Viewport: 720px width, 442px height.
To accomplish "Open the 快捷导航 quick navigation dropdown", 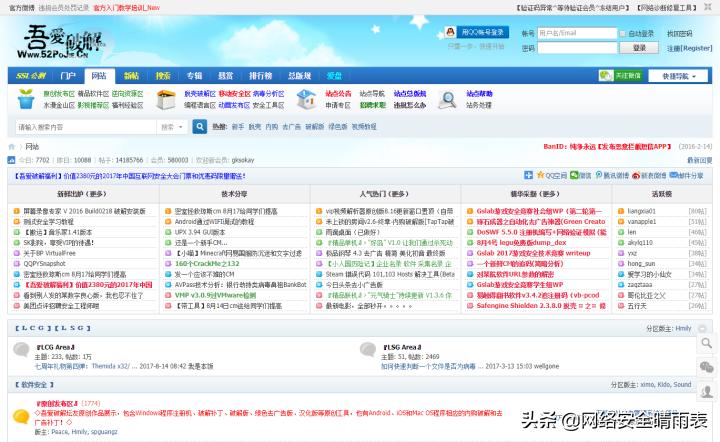I will [x=679, y=76].
